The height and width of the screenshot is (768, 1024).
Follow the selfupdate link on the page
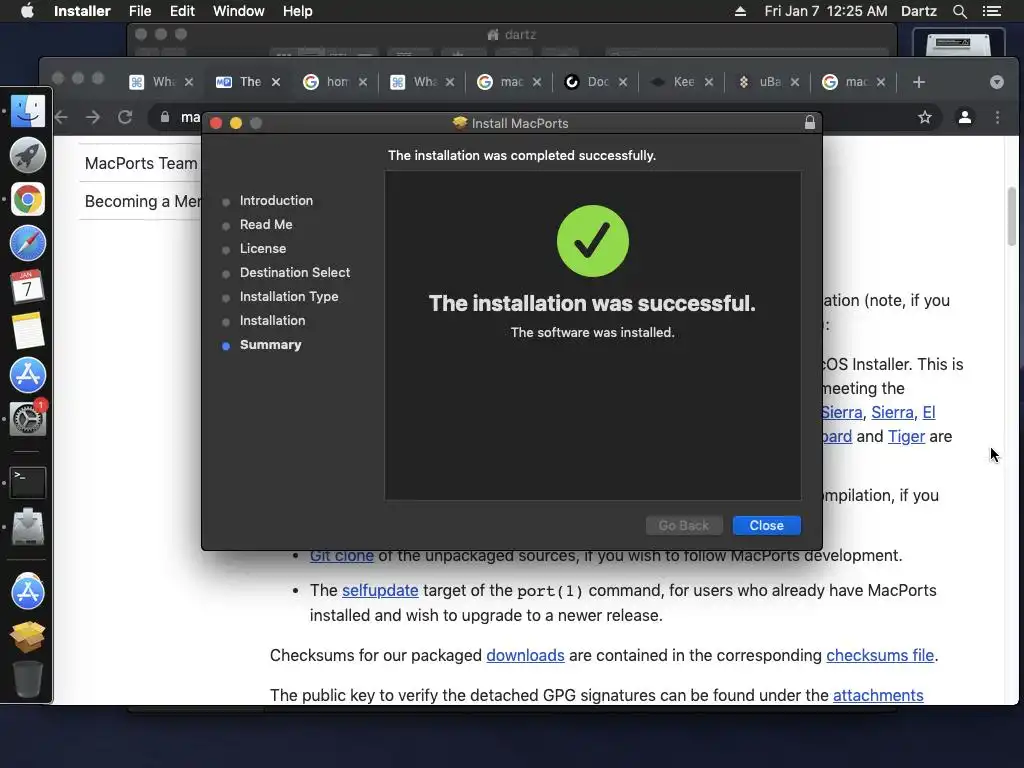pos(380,590)
